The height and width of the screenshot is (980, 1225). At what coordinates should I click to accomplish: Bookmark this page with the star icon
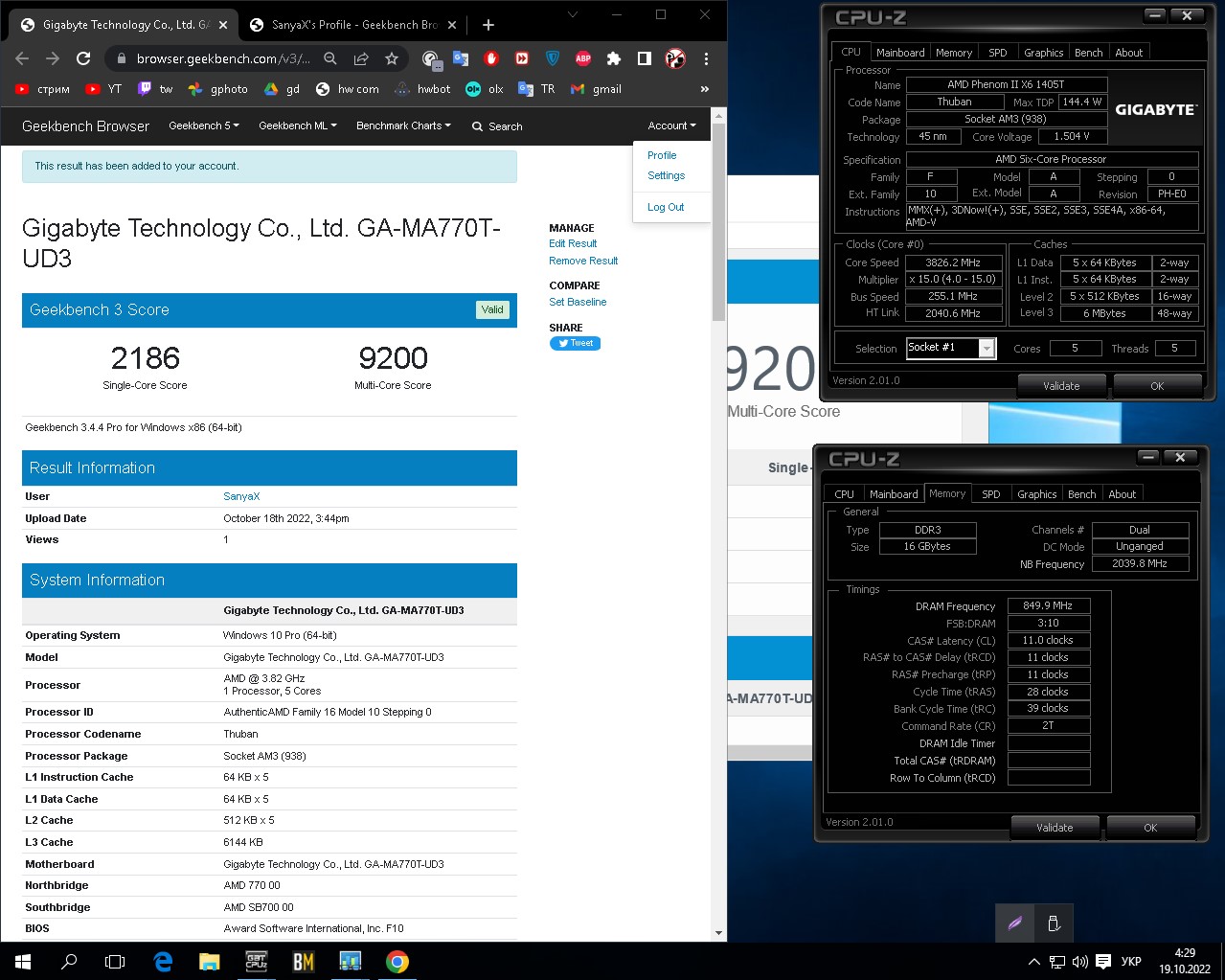coord(392,58)
